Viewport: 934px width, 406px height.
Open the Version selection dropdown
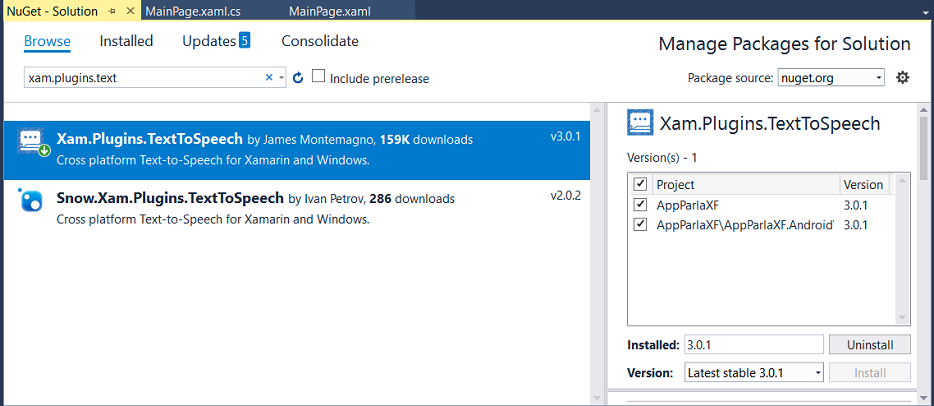click(754, 373)
